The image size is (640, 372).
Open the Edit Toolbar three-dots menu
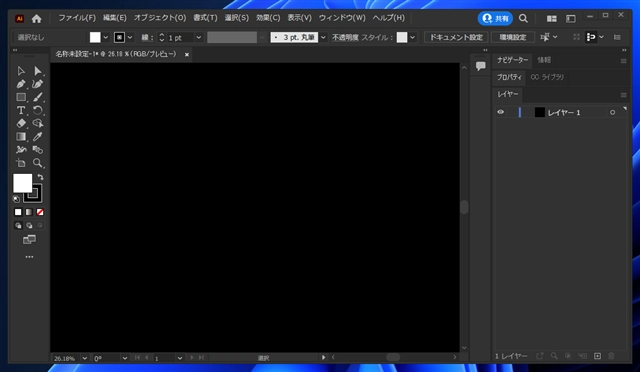point(29,257)
